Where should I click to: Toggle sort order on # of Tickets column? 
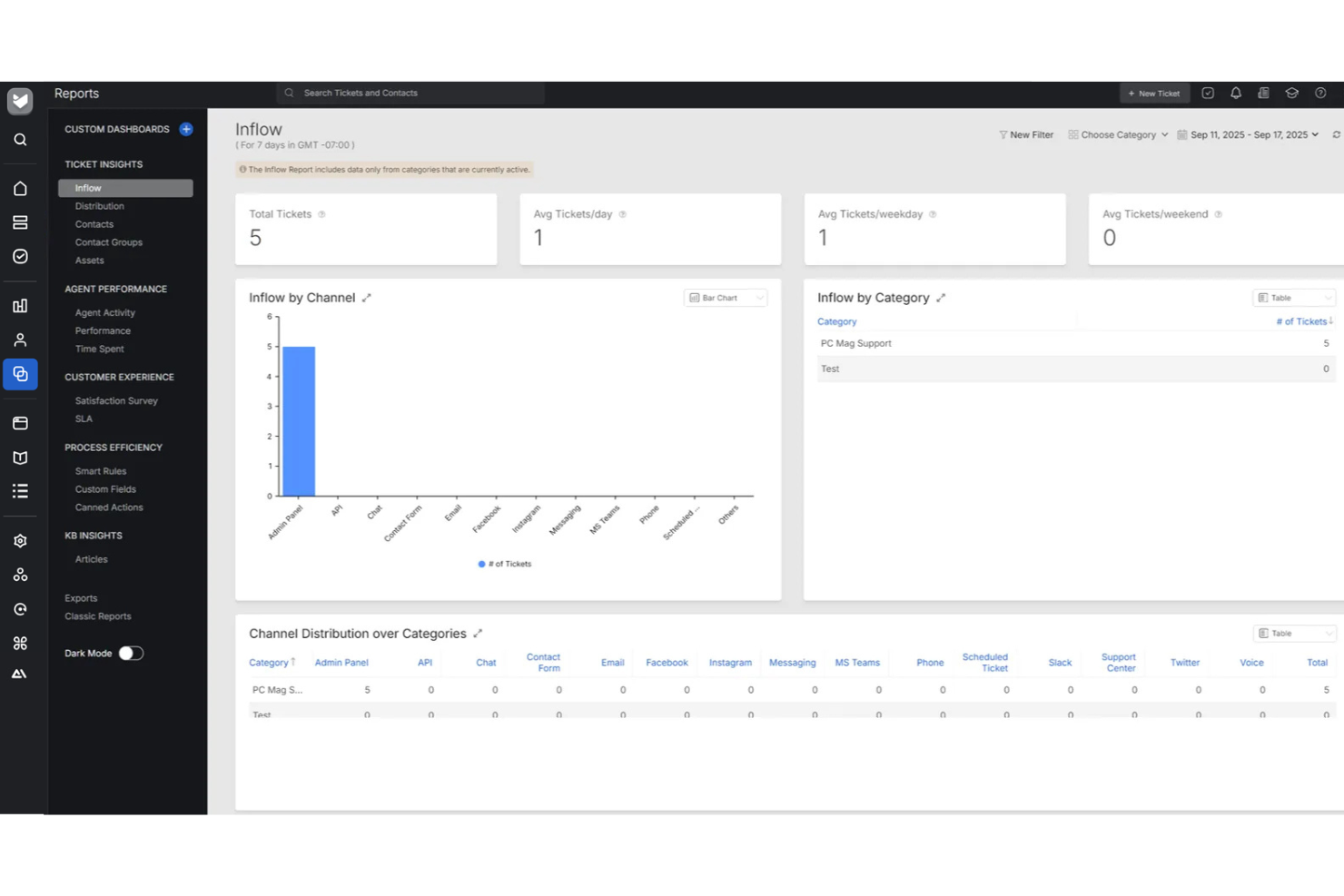click(x=1303, y=321)
